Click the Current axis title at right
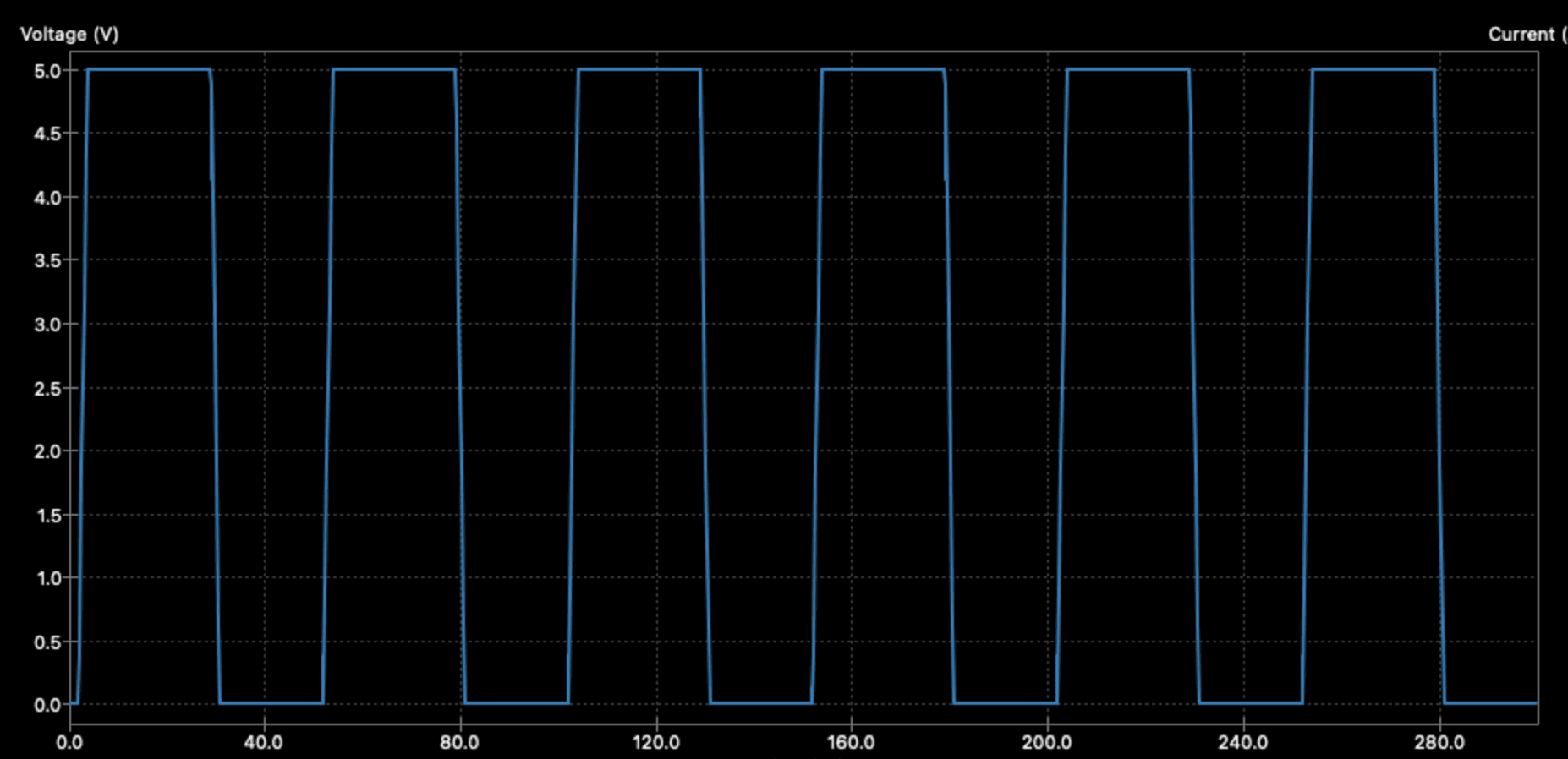Image resolution: width=1568 pixels, height=759 pixels. click(1526, 35)
